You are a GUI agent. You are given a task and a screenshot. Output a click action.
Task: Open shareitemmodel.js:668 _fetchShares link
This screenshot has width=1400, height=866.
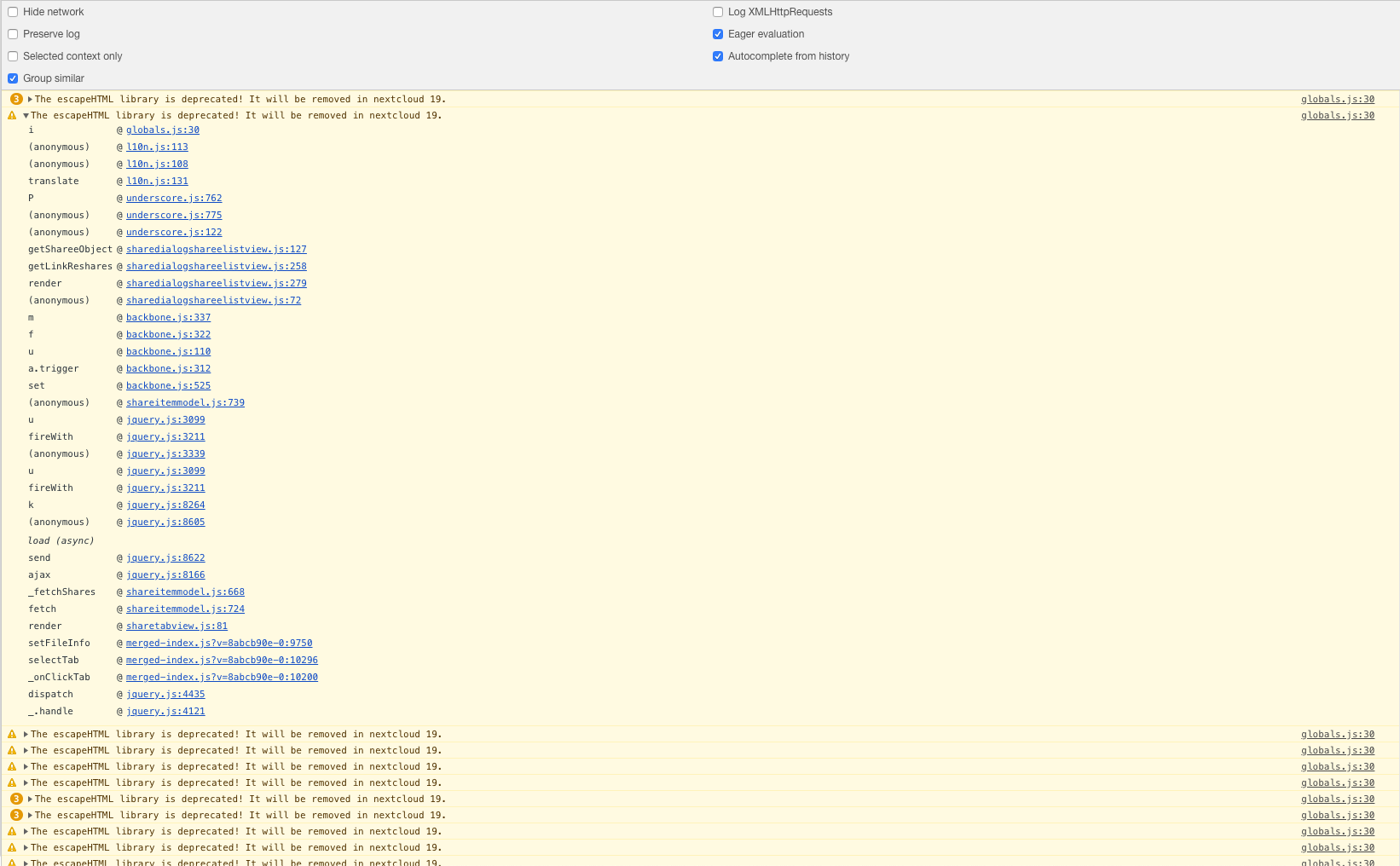[185, 592]
